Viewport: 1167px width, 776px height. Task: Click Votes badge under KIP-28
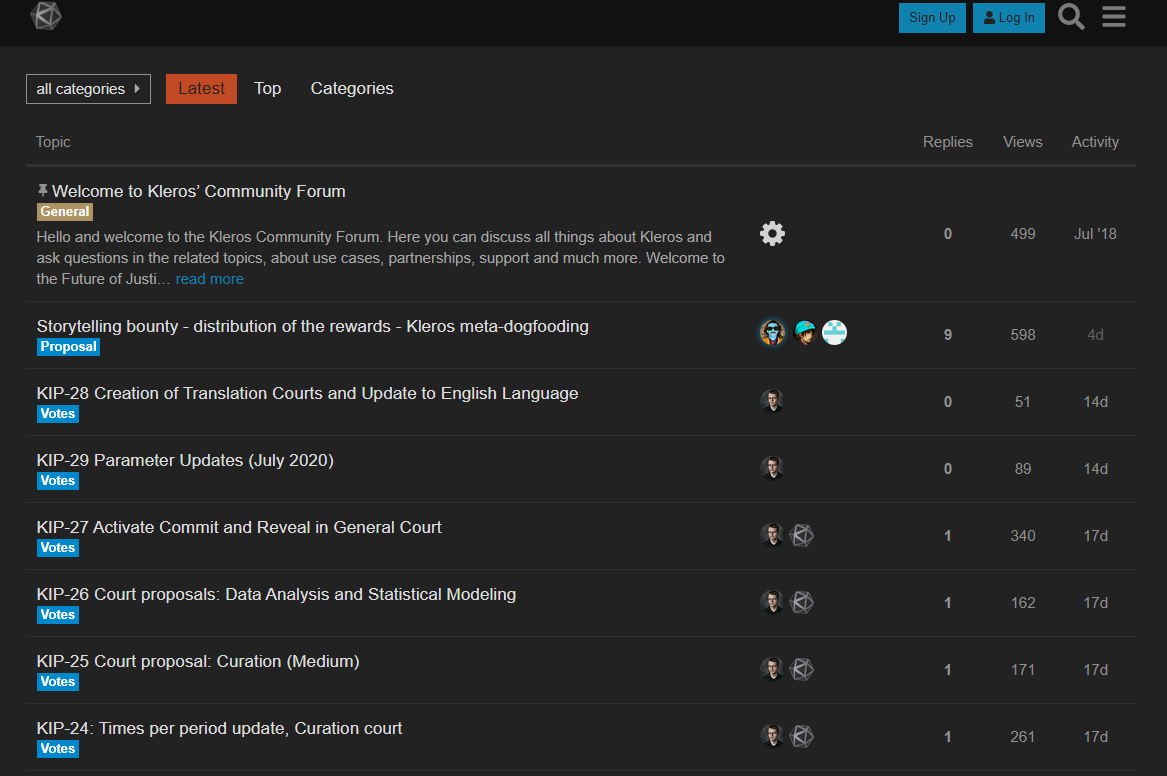pos(58,414)
